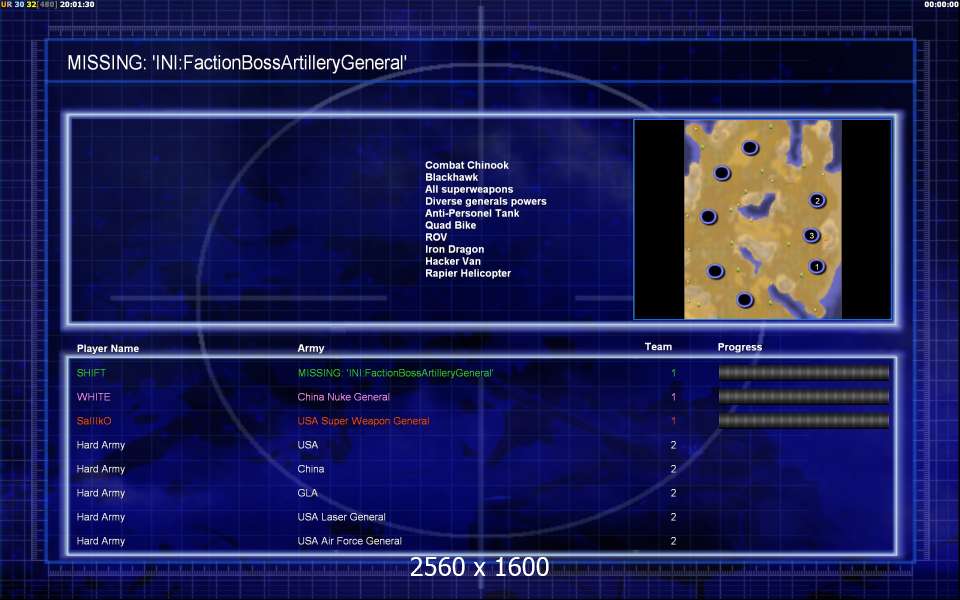Click the topmost empty start position marker
Viewport: 960px width, 600px height.
(750, 148)
